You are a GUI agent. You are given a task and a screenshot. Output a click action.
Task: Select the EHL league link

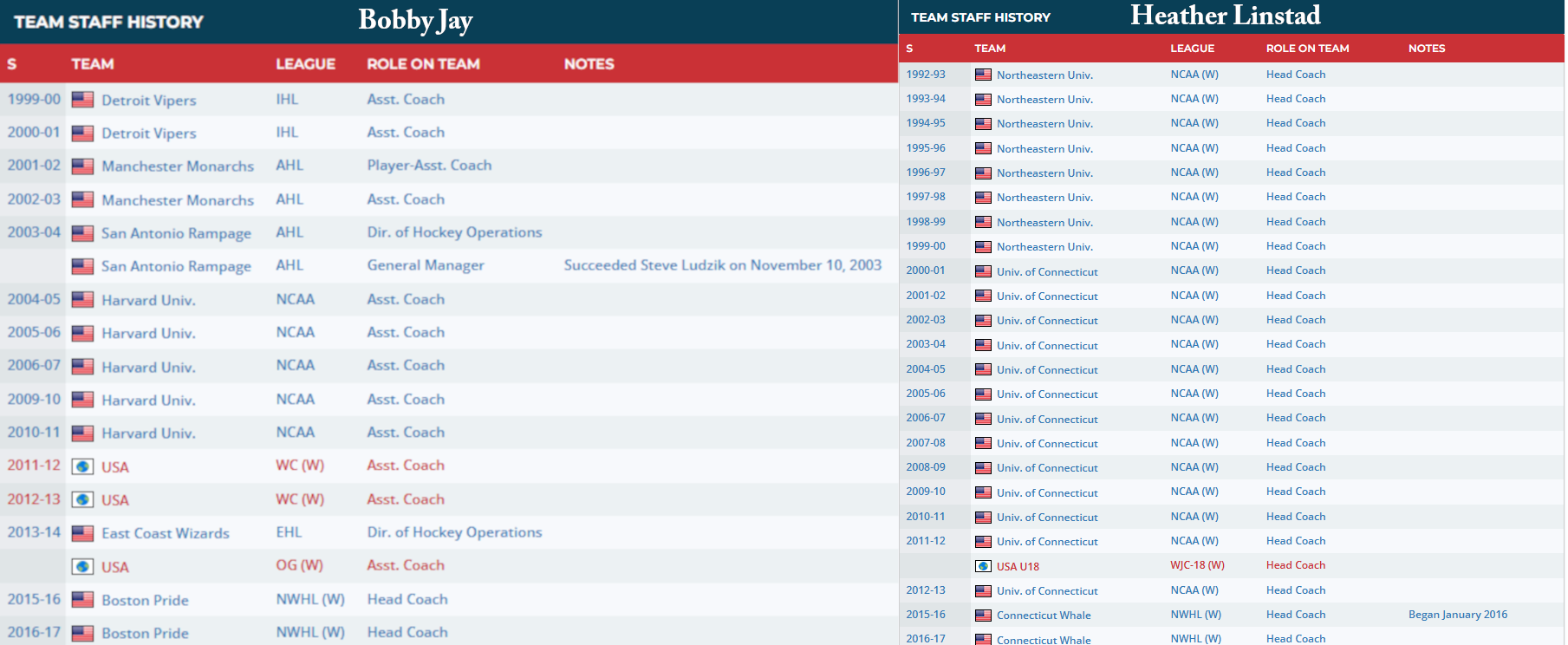tap(289, 532)
